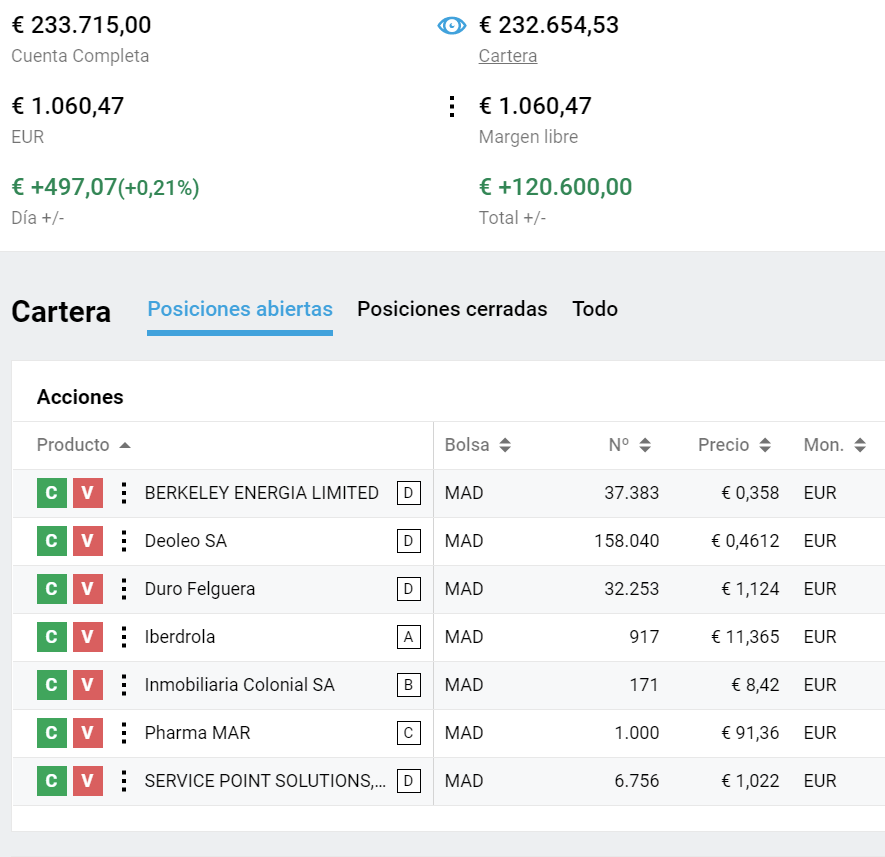This screenshot has width=885, height=857.
Task: Sort table by Producto column
Action: click(x=84, y=445)
